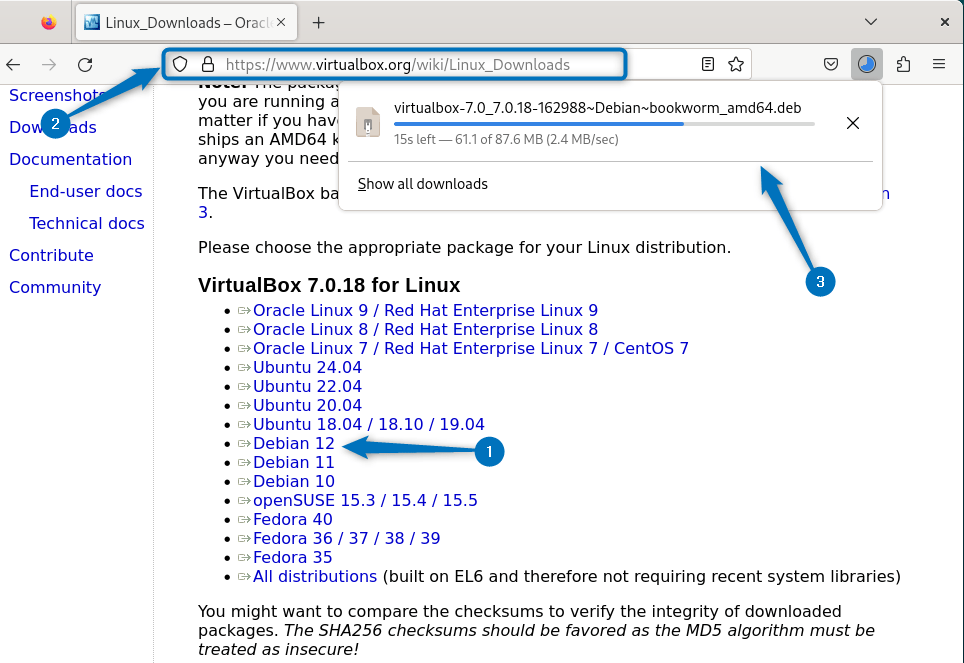The height and width of the screenshot is (663, 964).
Task: Go to the Community section
Action: pos(55,287)
